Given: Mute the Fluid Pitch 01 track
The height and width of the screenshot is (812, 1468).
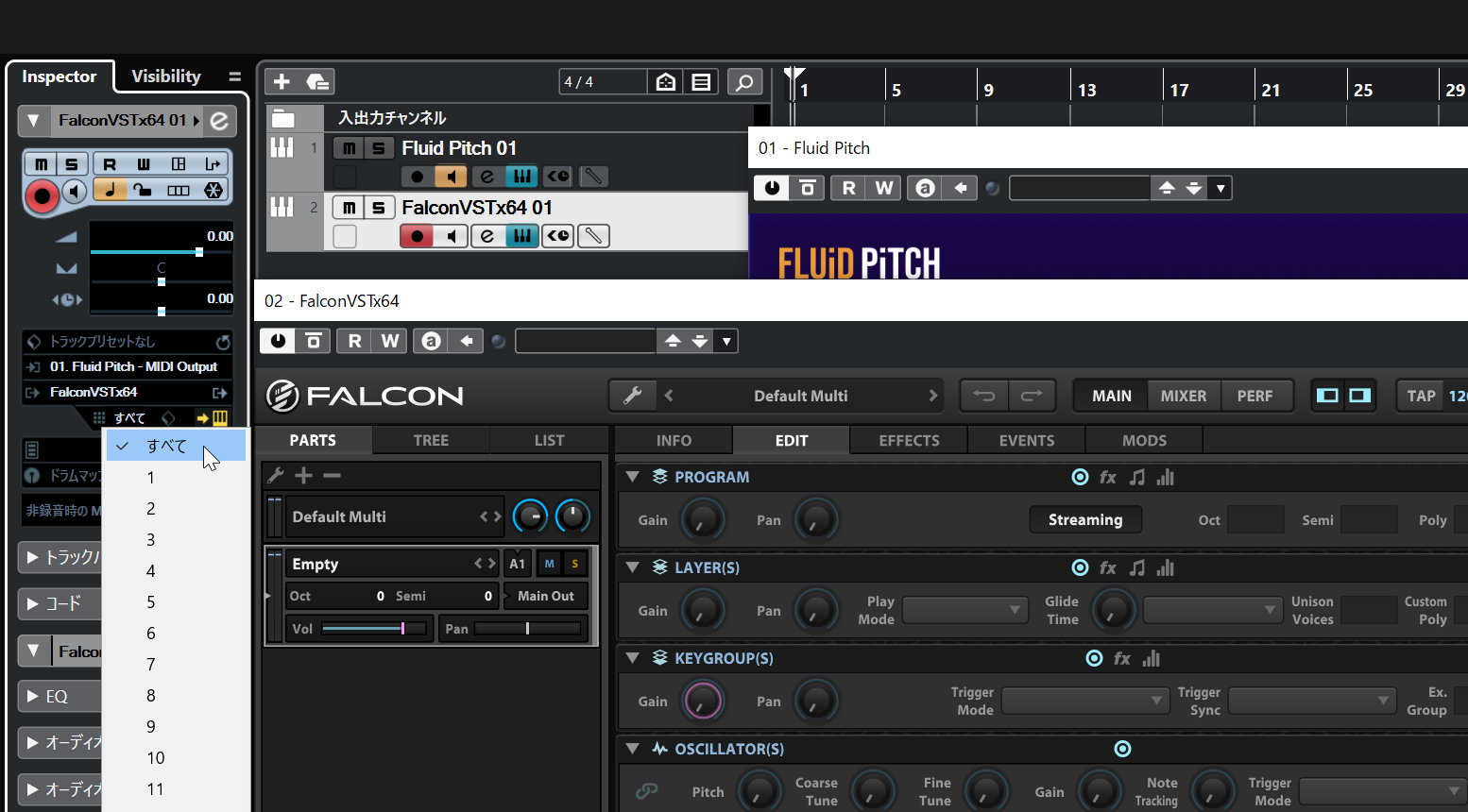Looking at the screenshot, I should [x=349, y=148].
